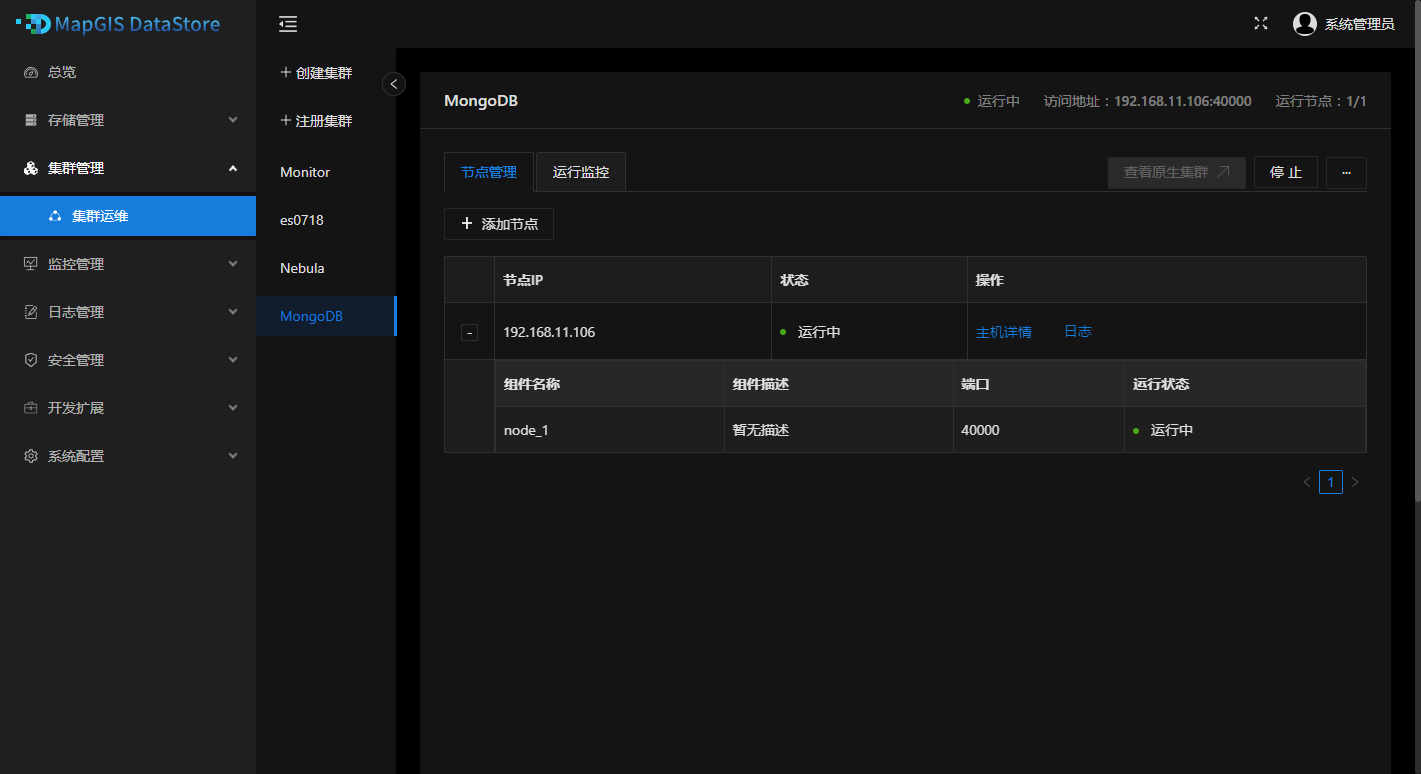Click 创建集群 to create a cluster
This screenshot has width=1421, height=774.
point(316,73)
